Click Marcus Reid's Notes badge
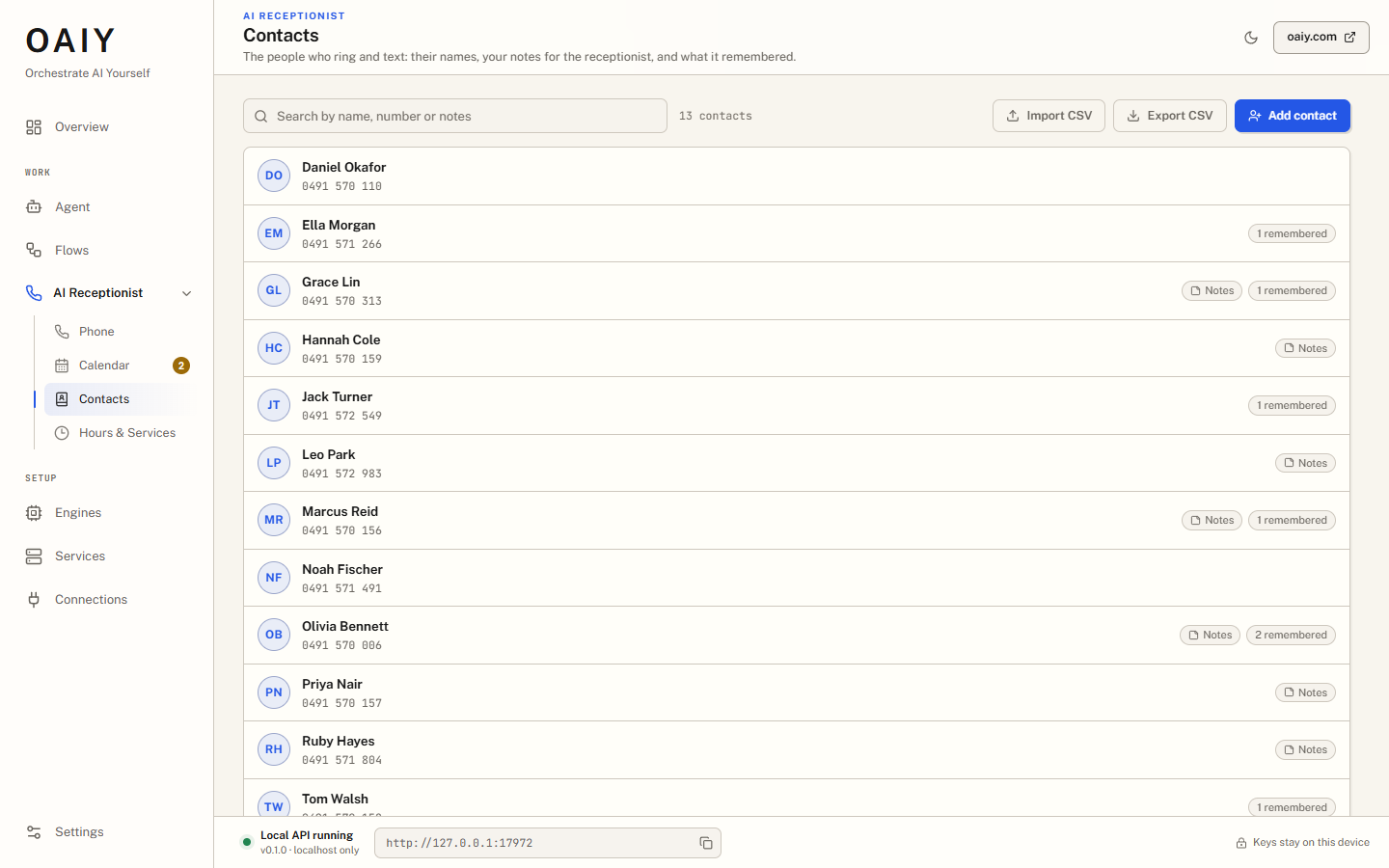The height and width of the screenshot is (868, 1389). point(1212,520)
